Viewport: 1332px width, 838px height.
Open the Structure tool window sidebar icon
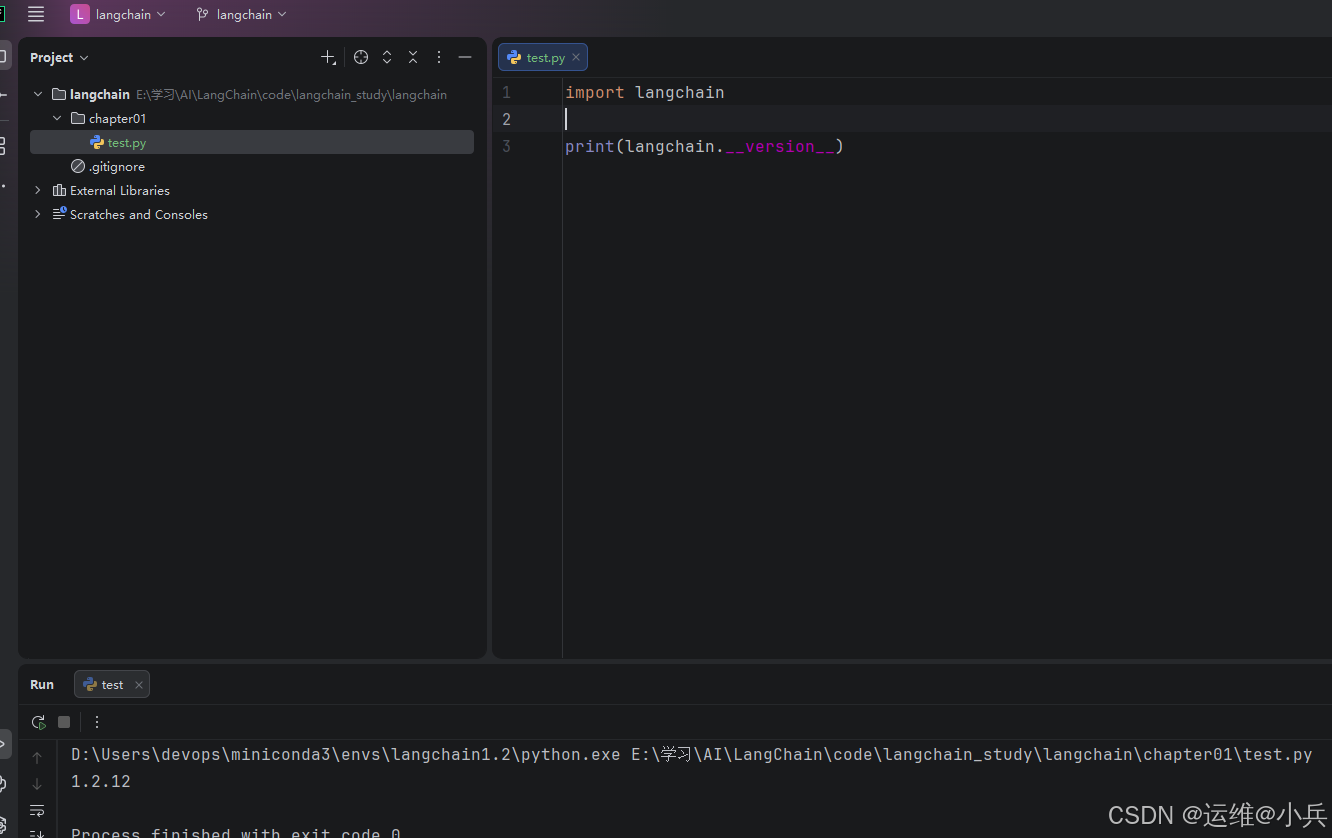coord(3,146)
